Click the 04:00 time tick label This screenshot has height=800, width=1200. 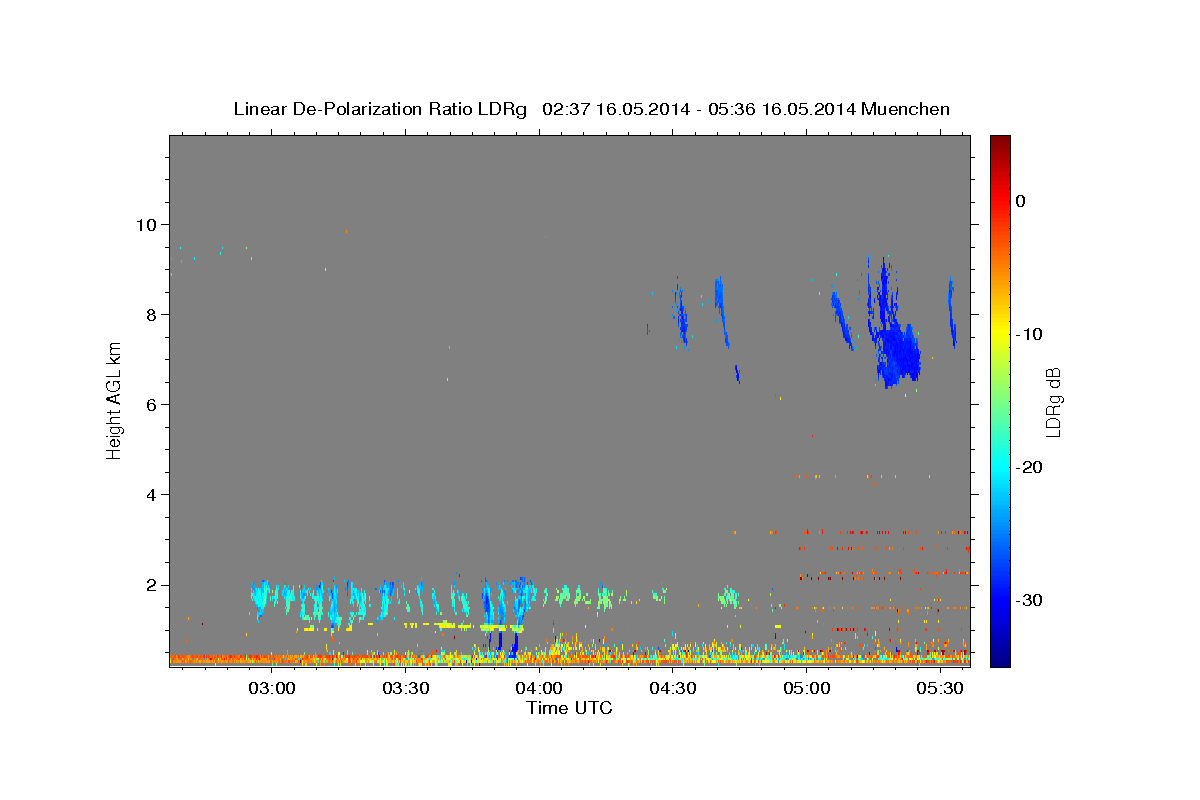539,688
